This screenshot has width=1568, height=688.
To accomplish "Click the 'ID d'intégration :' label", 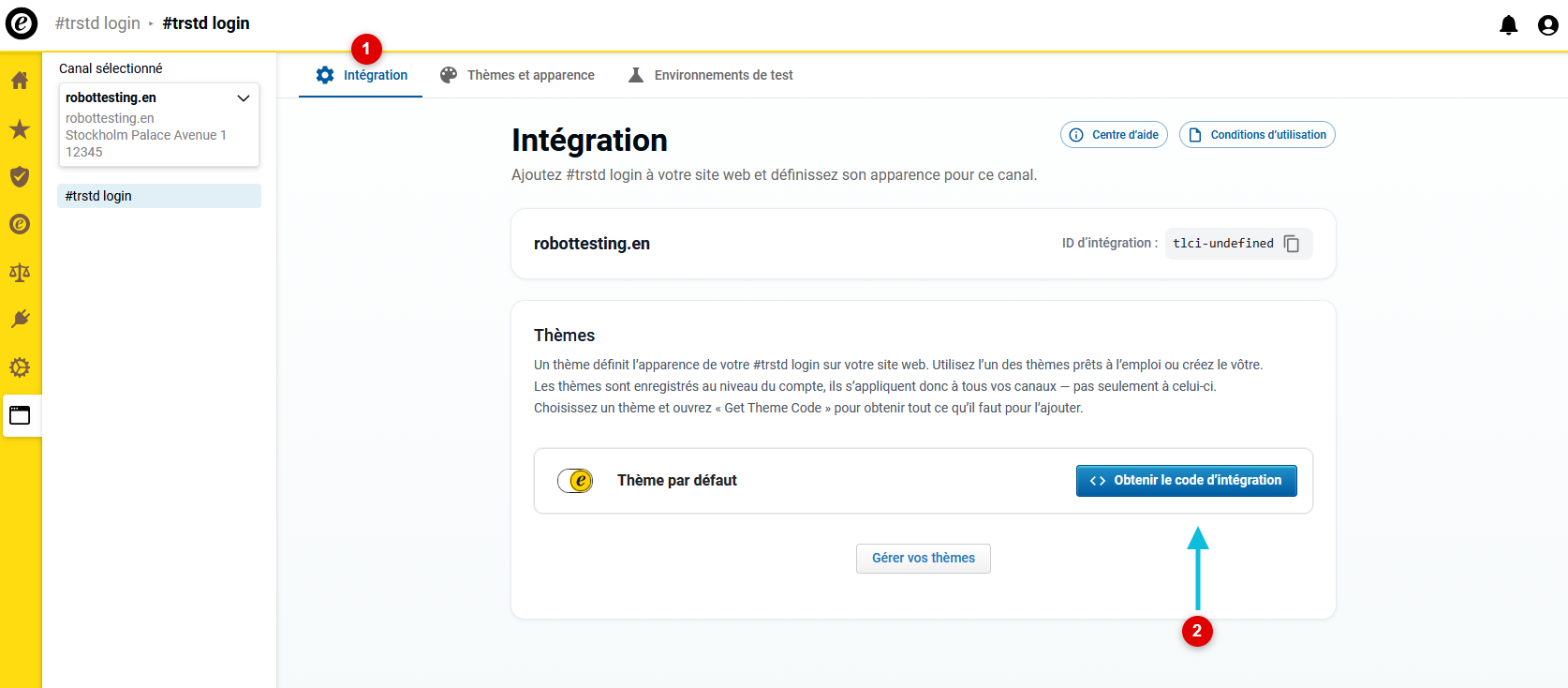I will coord(1110,243).
